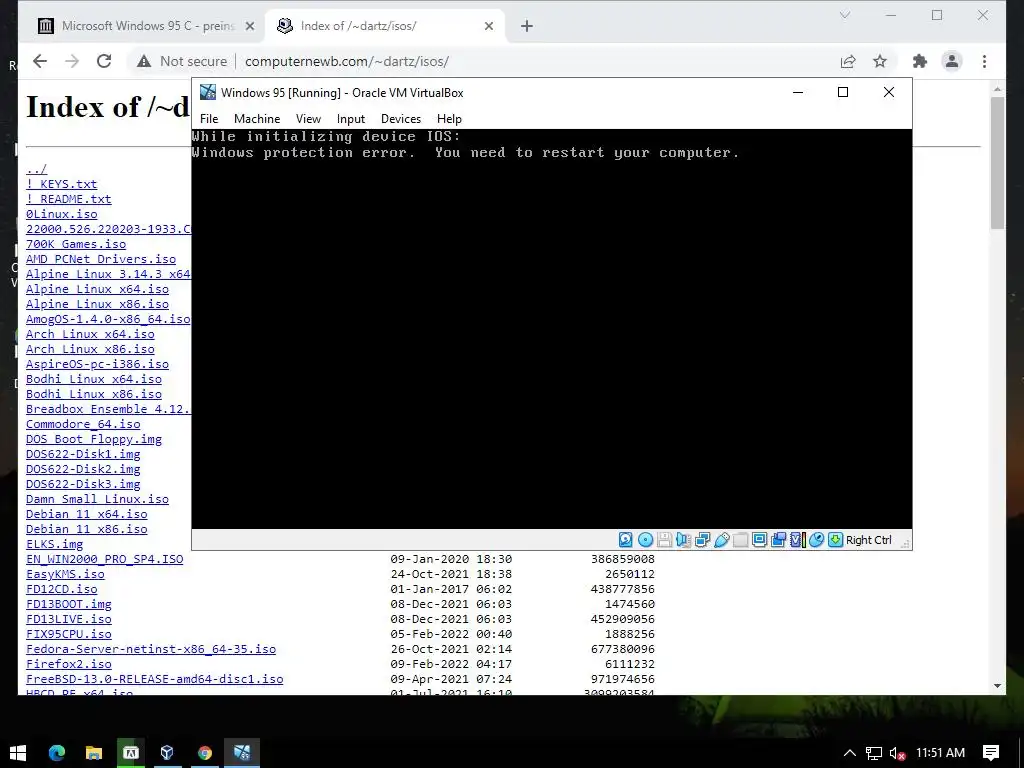Image resolution: width=1024 pixels, height=768 pixels.
Task: Switch to the Microsoft Windows 95 C browser tab
Action: 146,26
